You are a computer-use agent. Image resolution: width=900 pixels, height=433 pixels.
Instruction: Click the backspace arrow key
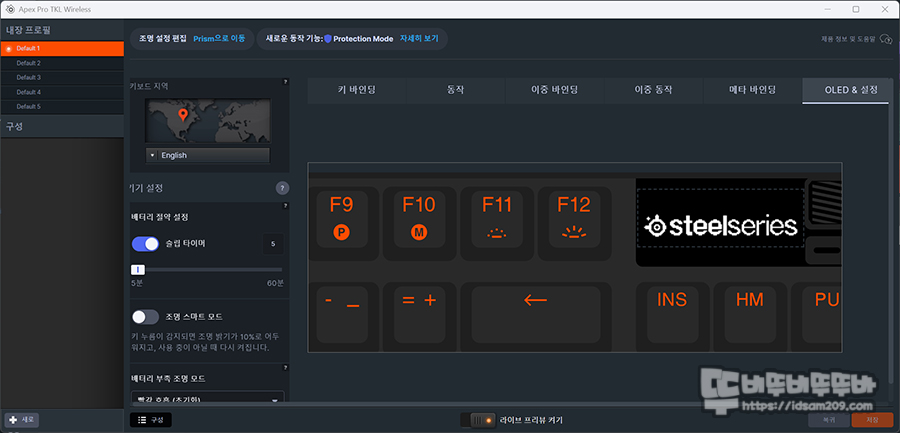coord(536,314)
